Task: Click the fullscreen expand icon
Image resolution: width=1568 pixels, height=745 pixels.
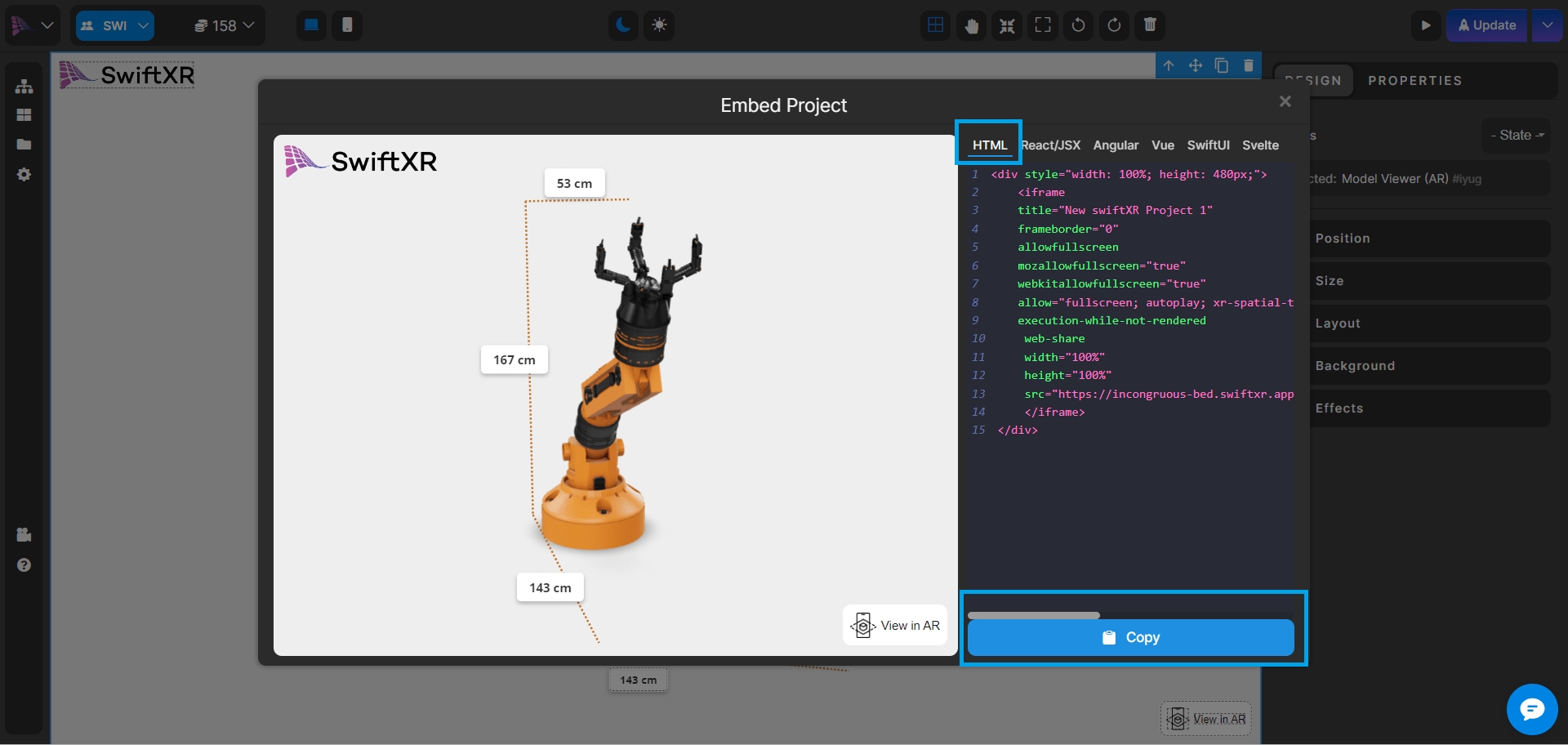Action: pos(1043,25)
